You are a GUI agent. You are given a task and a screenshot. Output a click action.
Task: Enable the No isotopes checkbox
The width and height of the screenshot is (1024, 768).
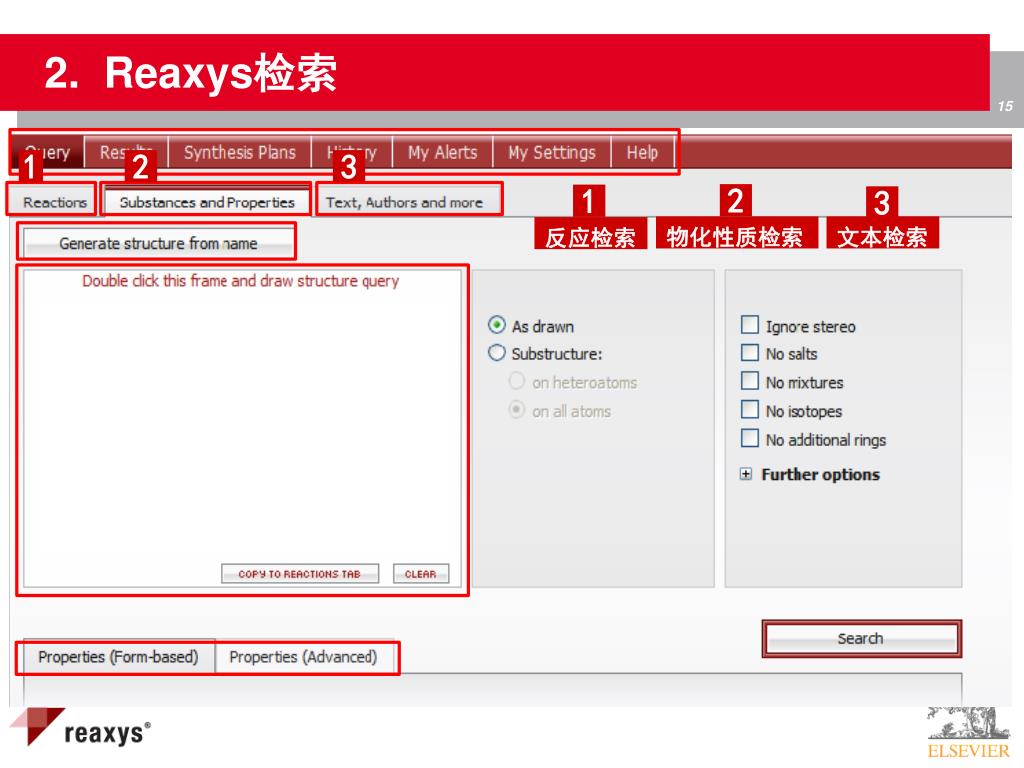tap(750, 409)
